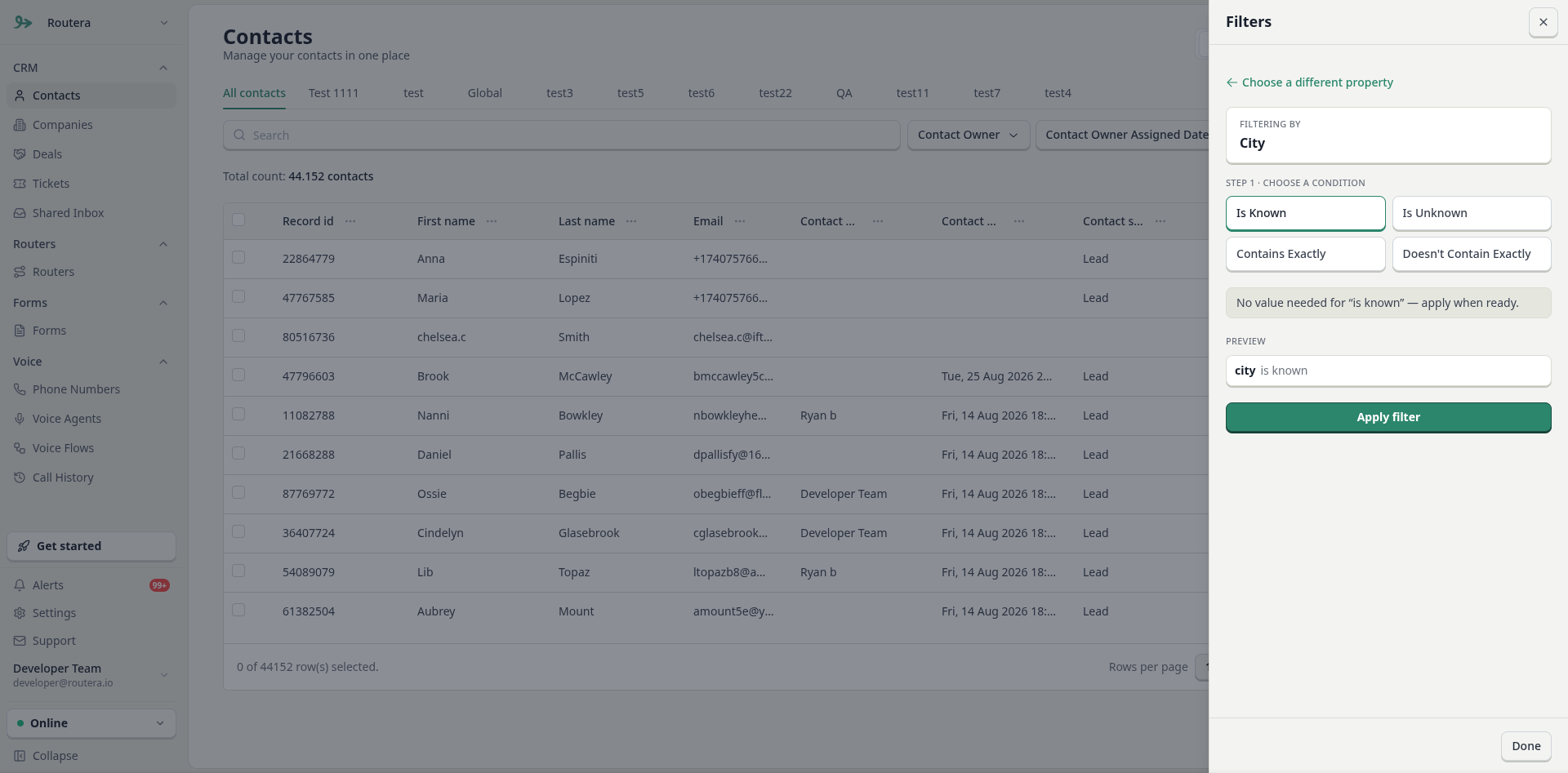This screenshot has height=773, width=1568.
Task: Switch to the Test 1111 tab
Action: pos(333,93)
